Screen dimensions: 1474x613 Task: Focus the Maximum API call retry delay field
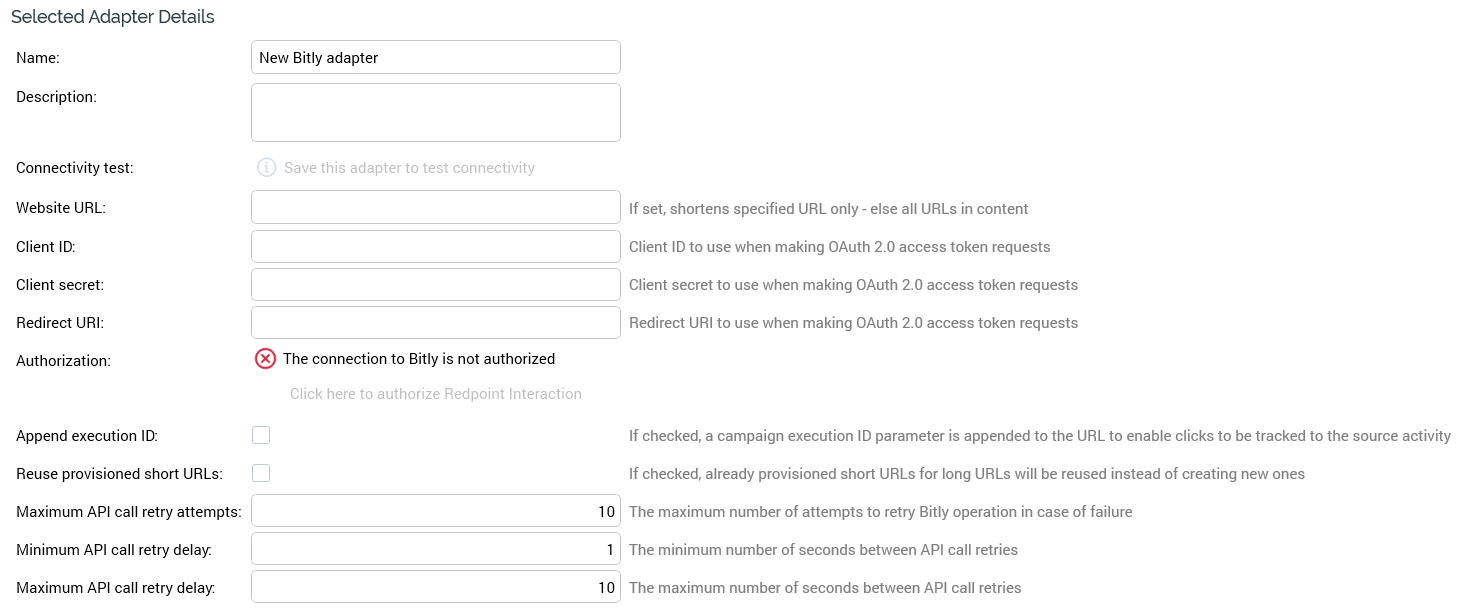pyautogui.click(x=435, y=587)
